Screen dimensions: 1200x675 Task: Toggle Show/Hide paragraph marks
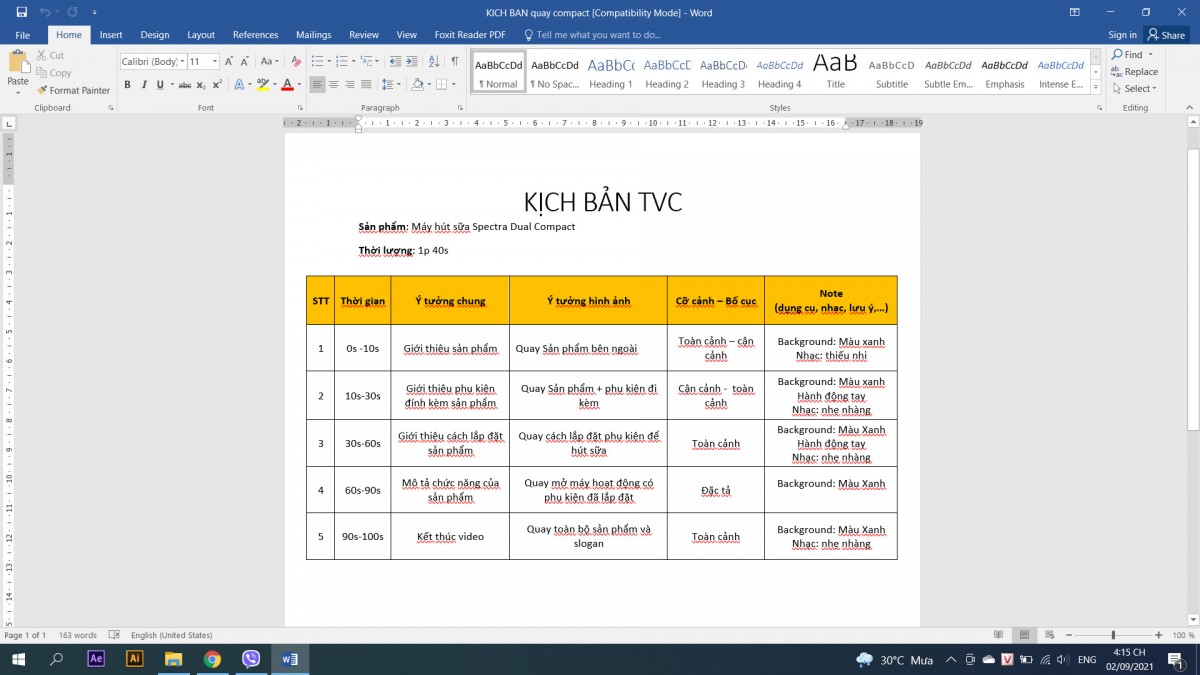[x=454, y=62]
